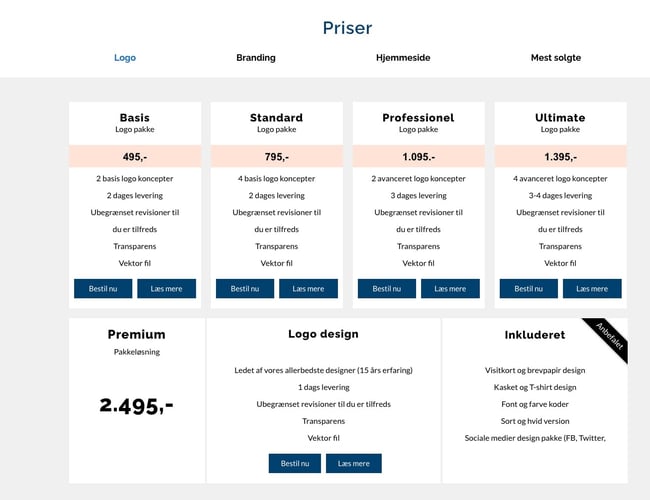650x500 pixels.
Task: Click Læs mere under Basis package
Action: [x=166, y=289]
